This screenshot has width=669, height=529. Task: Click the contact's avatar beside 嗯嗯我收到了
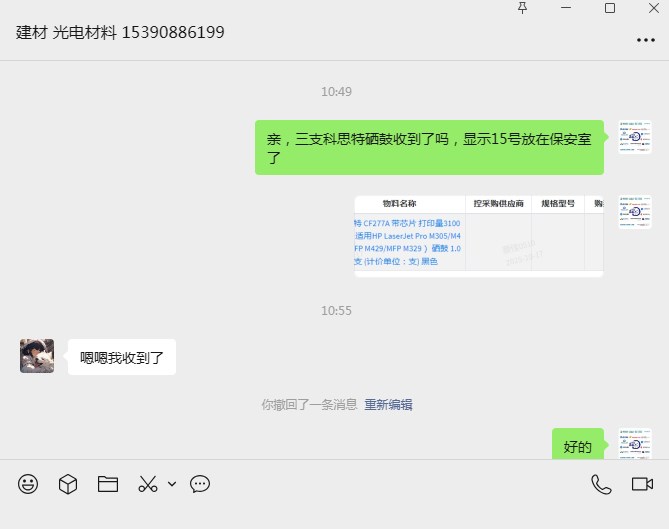click(37, 356)
